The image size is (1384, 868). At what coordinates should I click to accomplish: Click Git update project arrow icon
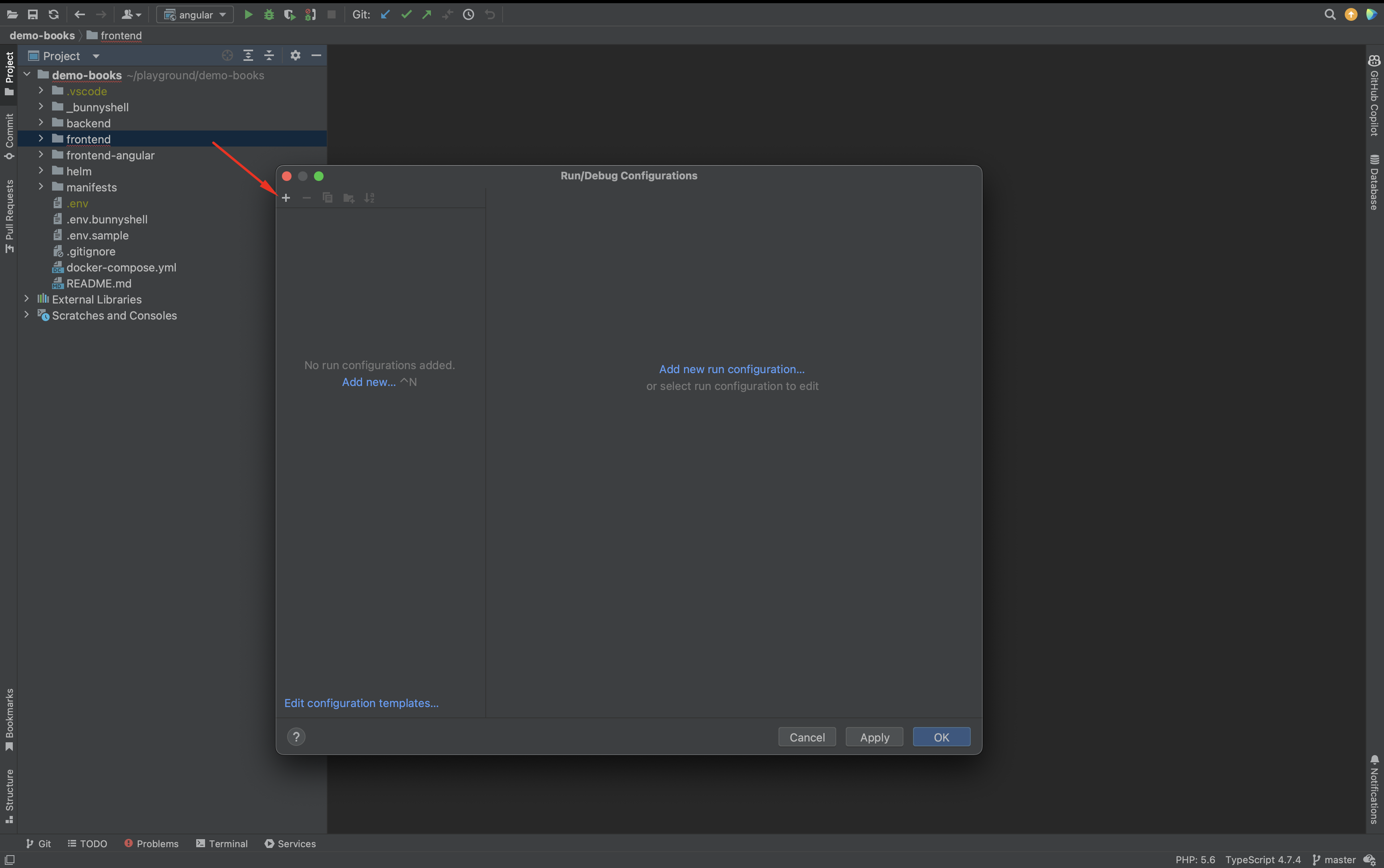(x=385, y=15)
